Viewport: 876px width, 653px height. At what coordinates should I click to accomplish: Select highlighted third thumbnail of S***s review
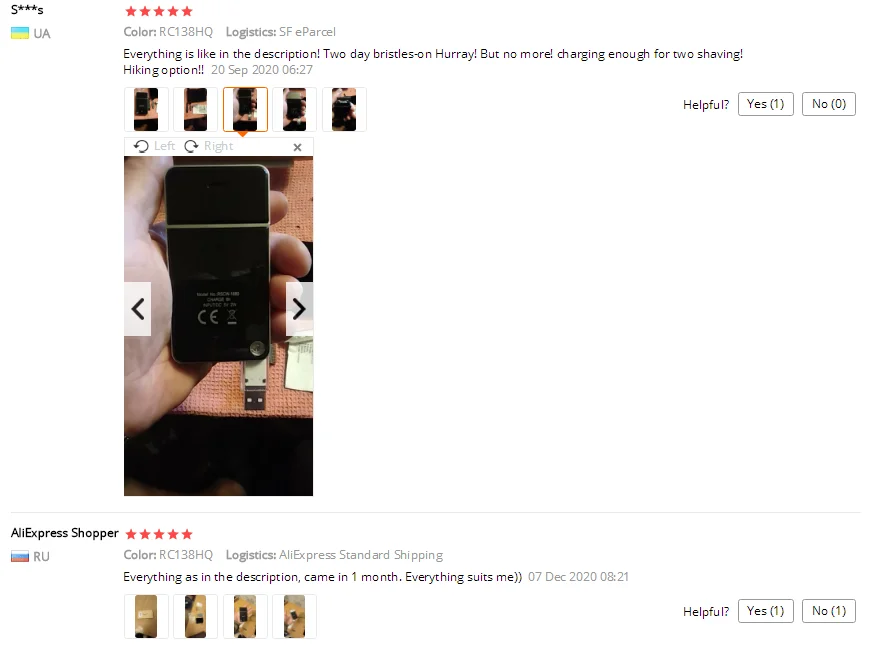point(245,109)
